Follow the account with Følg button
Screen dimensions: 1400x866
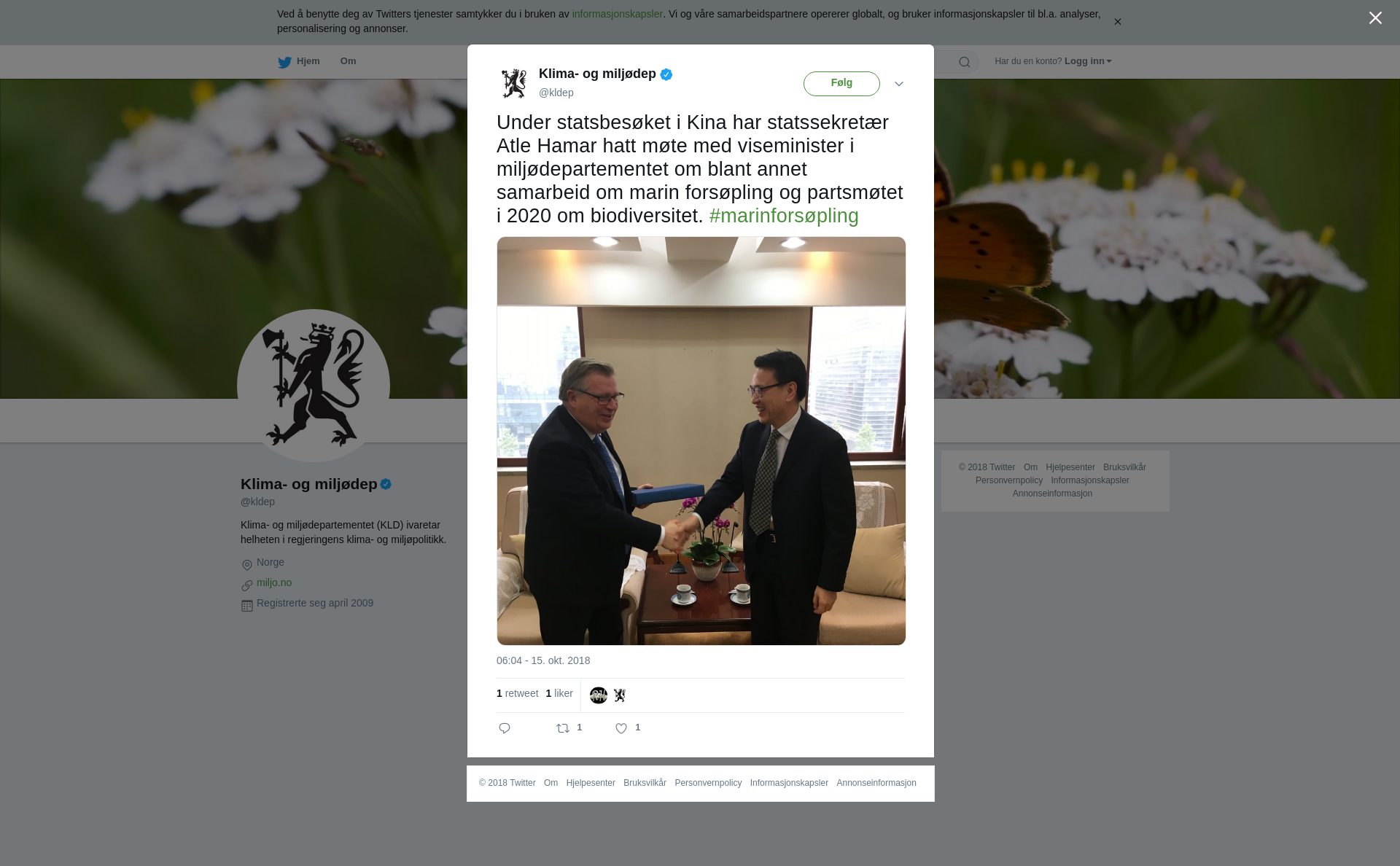pos(841,84)
